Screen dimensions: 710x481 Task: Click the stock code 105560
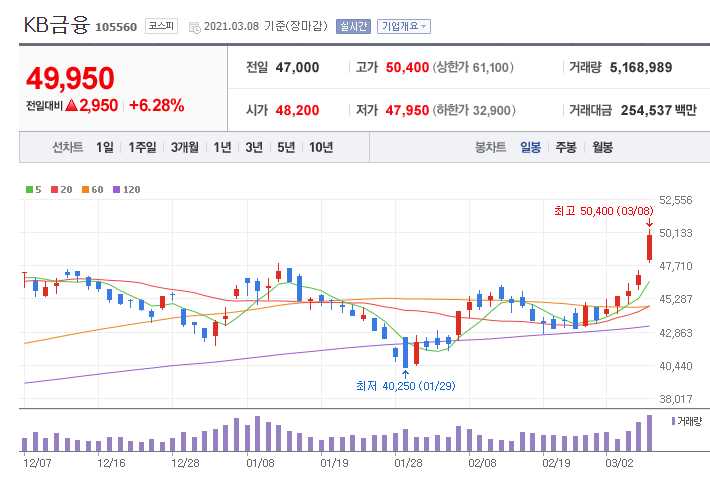[116, 27]
